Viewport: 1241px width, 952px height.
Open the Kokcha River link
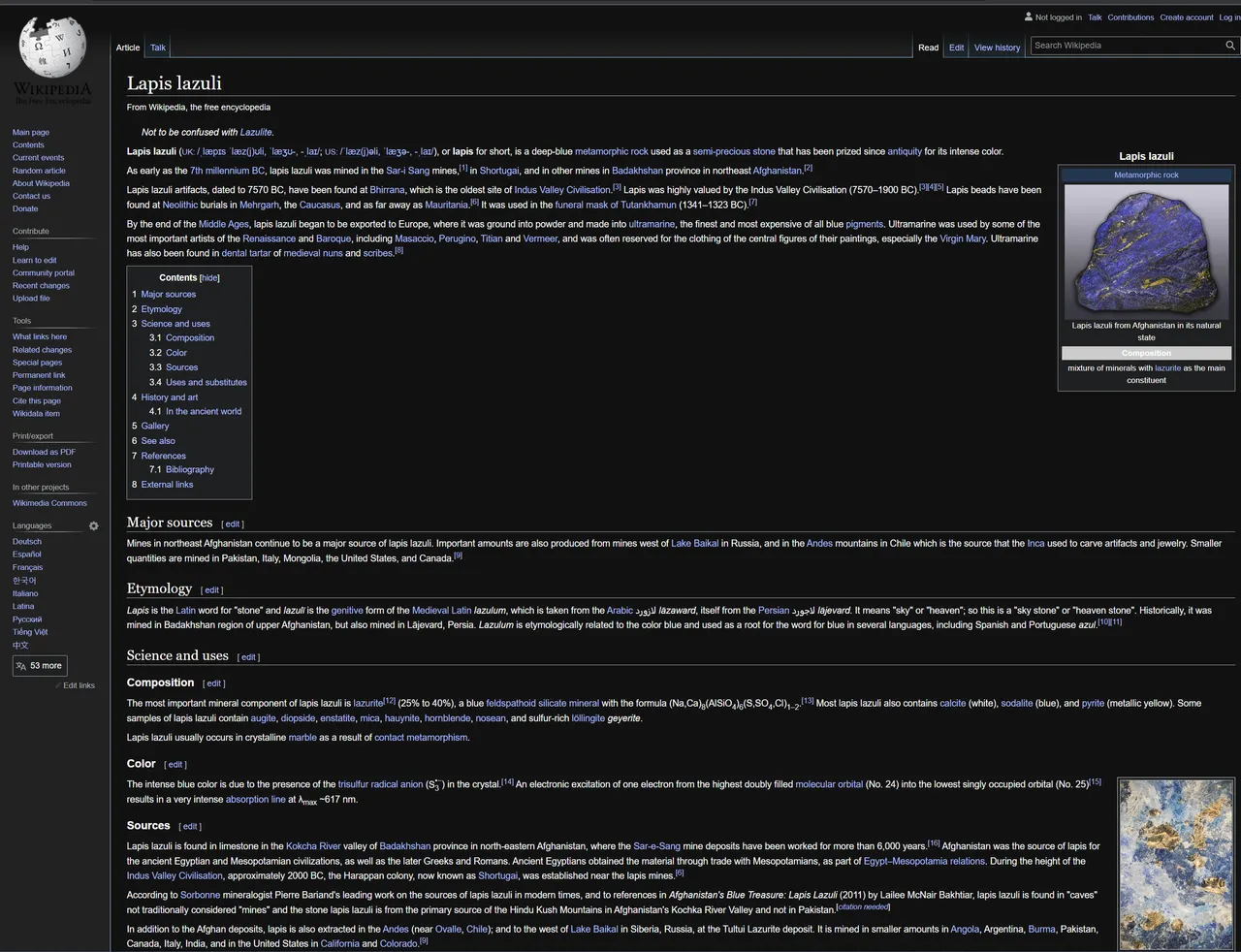point(313,846)
